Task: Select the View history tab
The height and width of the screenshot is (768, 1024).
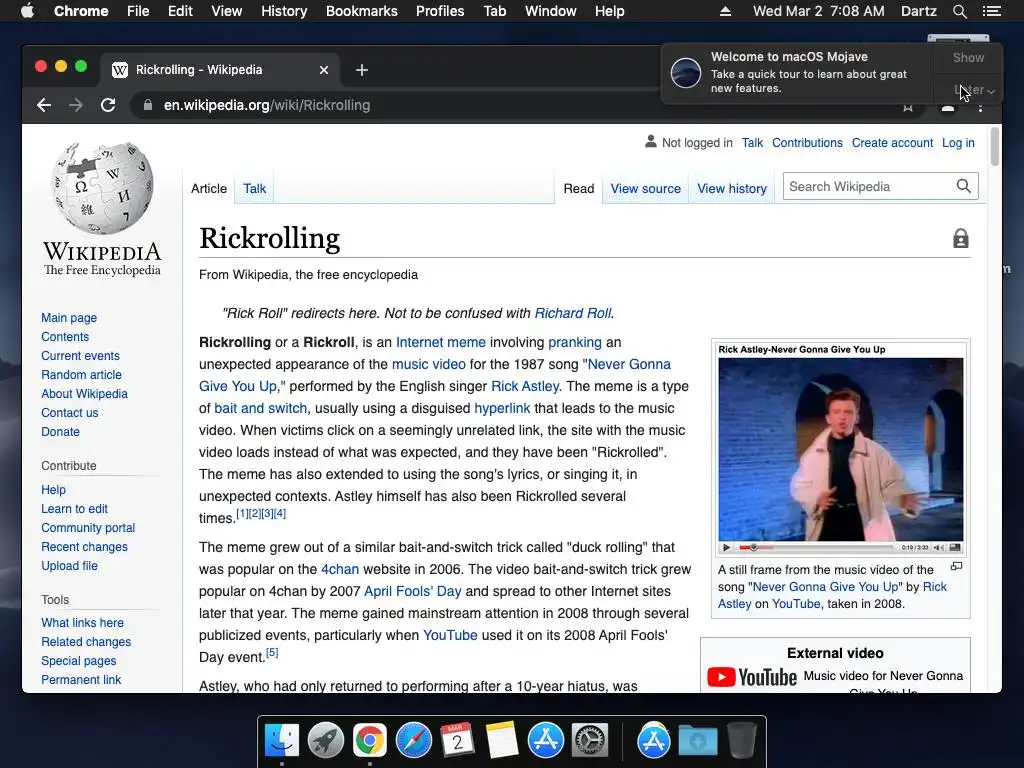Action: 731,189
